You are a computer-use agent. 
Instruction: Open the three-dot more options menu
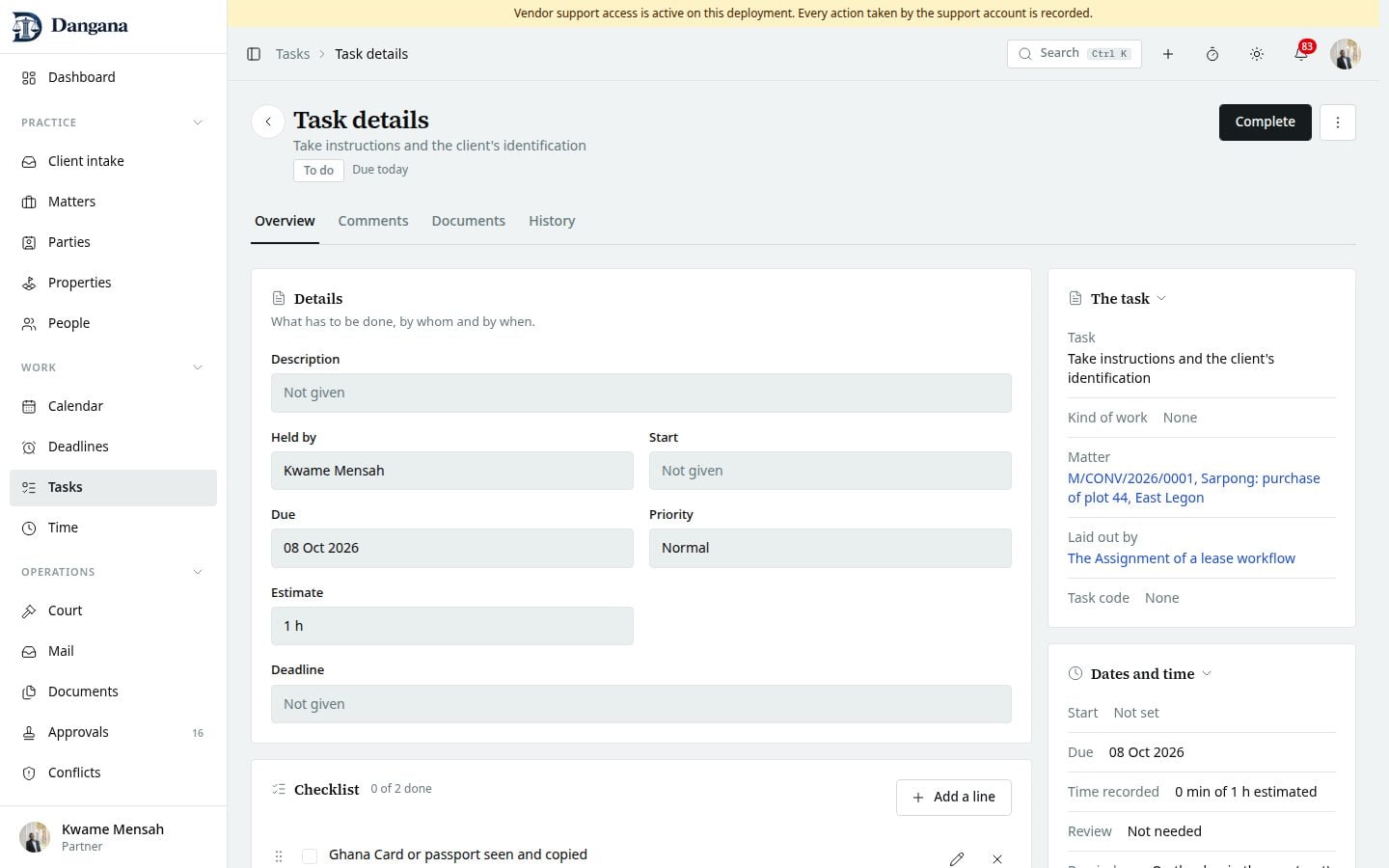1338,122
